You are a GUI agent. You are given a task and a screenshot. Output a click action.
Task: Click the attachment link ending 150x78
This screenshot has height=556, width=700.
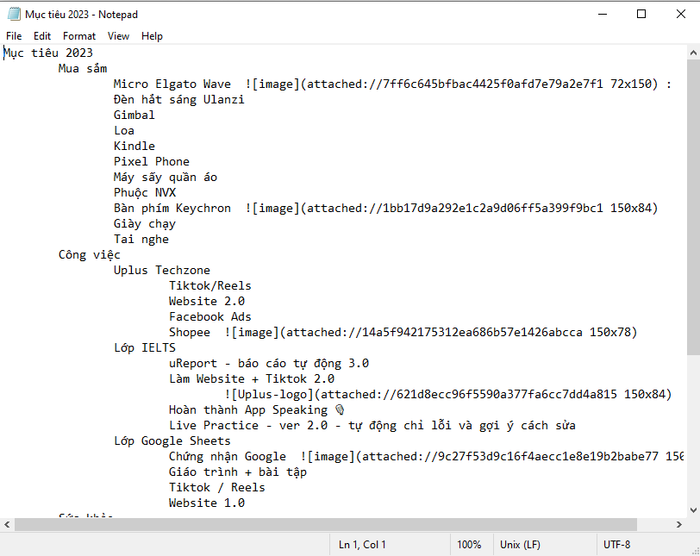(x=431, y=332)
